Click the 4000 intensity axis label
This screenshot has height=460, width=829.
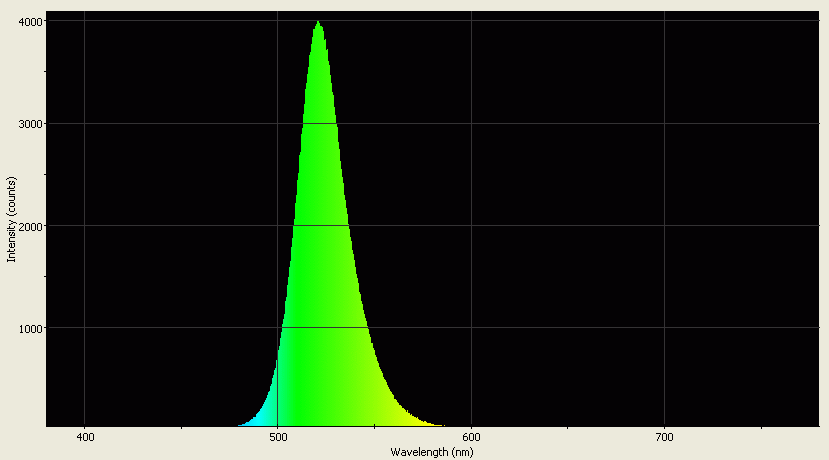click(30, 21)
